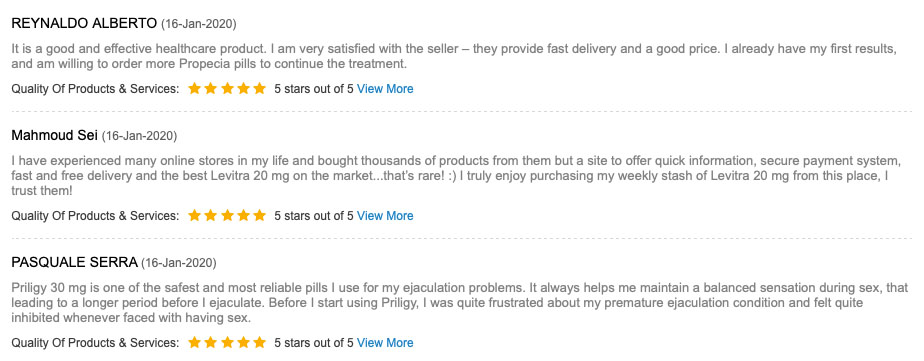This screenshot has height=361, width=924.
Task: Click fourth star in Pasquale Serra's rating
Action: click(243, 342)
